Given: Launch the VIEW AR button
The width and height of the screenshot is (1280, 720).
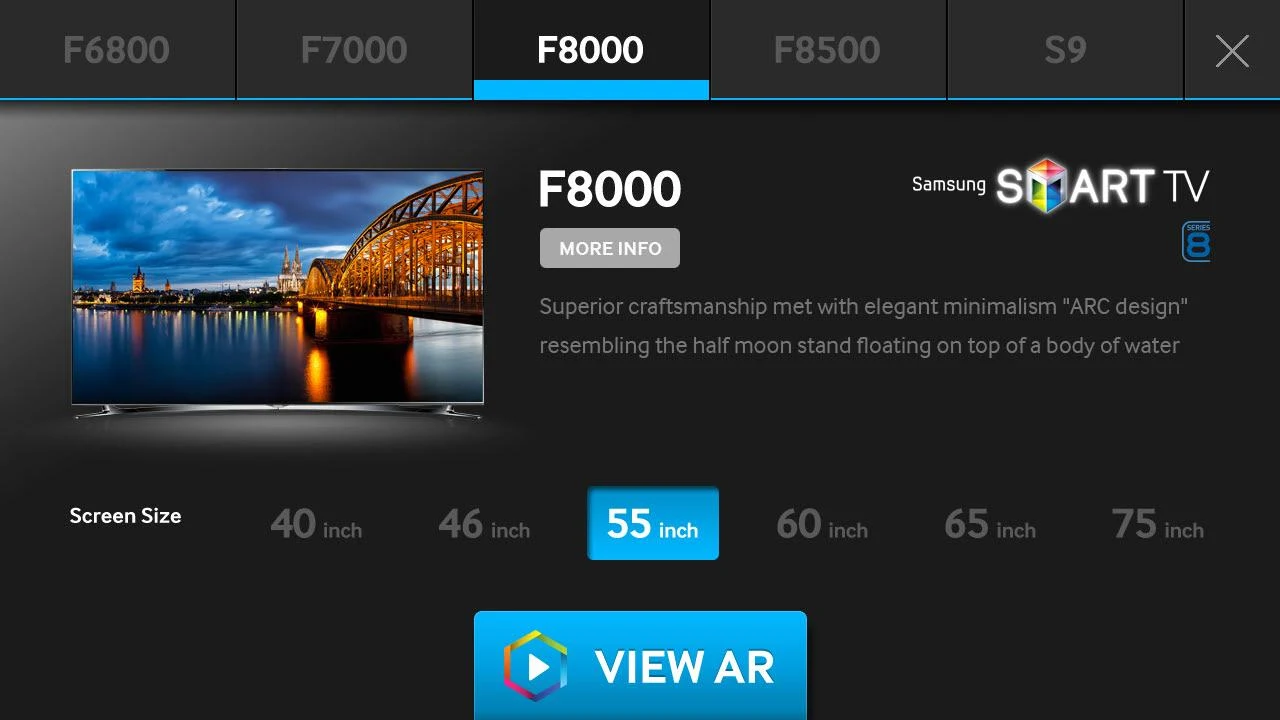Looking at the screenshot, I should pos(640,665).
